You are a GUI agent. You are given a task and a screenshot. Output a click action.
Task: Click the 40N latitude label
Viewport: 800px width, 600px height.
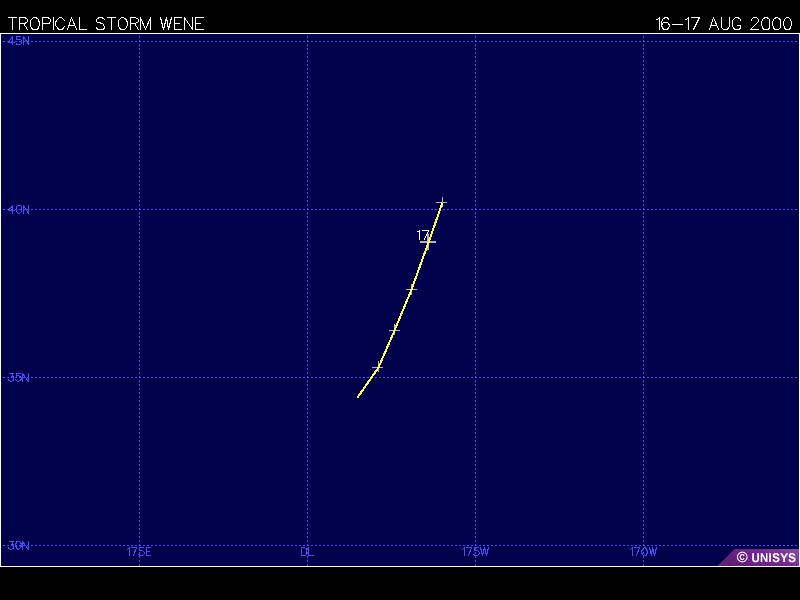click(x=18, y=209)
